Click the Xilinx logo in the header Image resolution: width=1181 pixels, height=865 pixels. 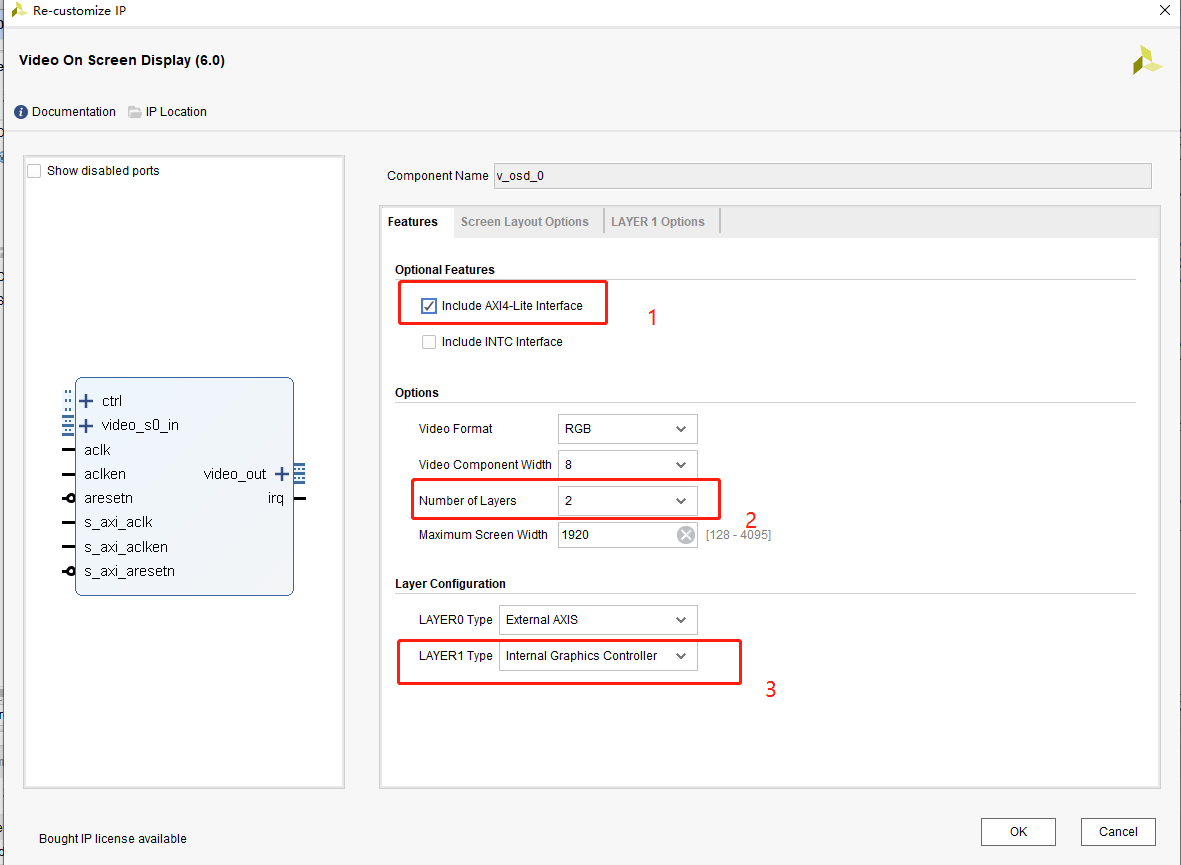point(1146,60)
